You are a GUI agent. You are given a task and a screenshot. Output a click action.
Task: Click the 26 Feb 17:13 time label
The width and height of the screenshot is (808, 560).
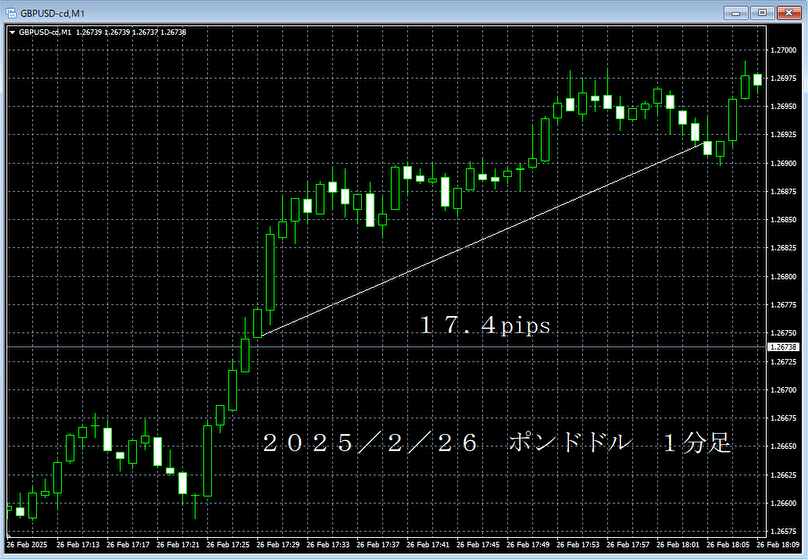click(x=78, y=545)
